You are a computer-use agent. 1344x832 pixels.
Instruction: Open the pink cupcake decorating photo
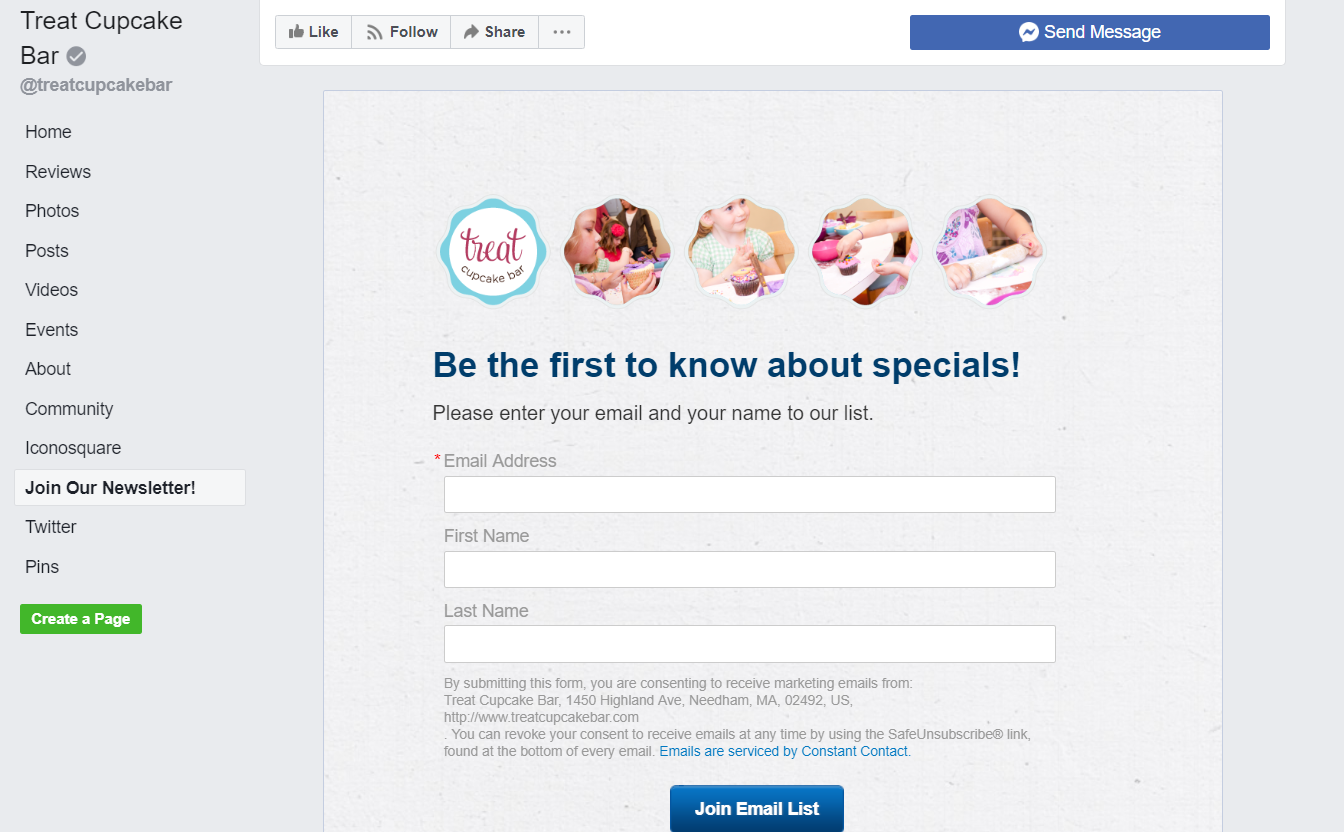865,252
